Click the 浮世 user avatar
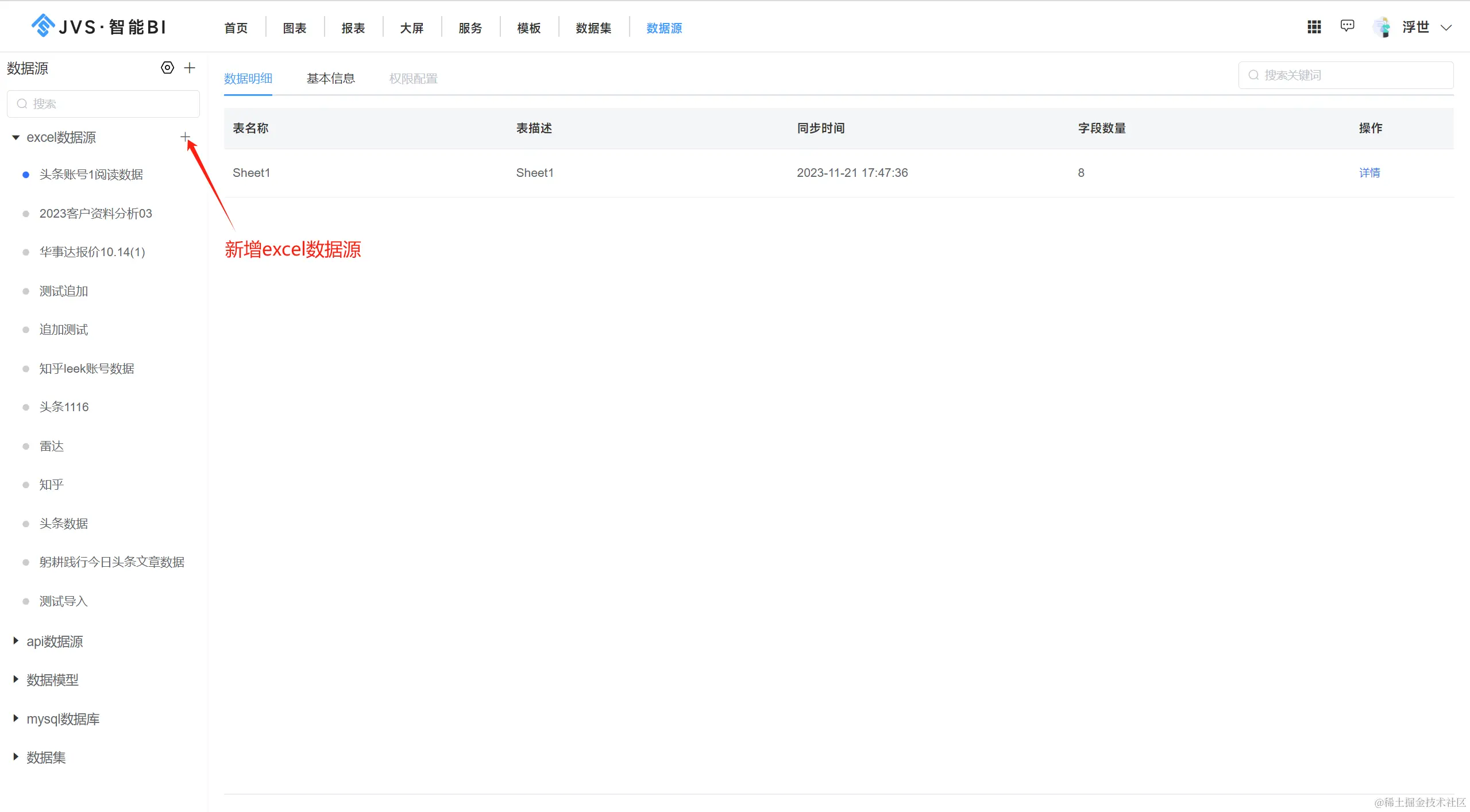 (1382, 27)
